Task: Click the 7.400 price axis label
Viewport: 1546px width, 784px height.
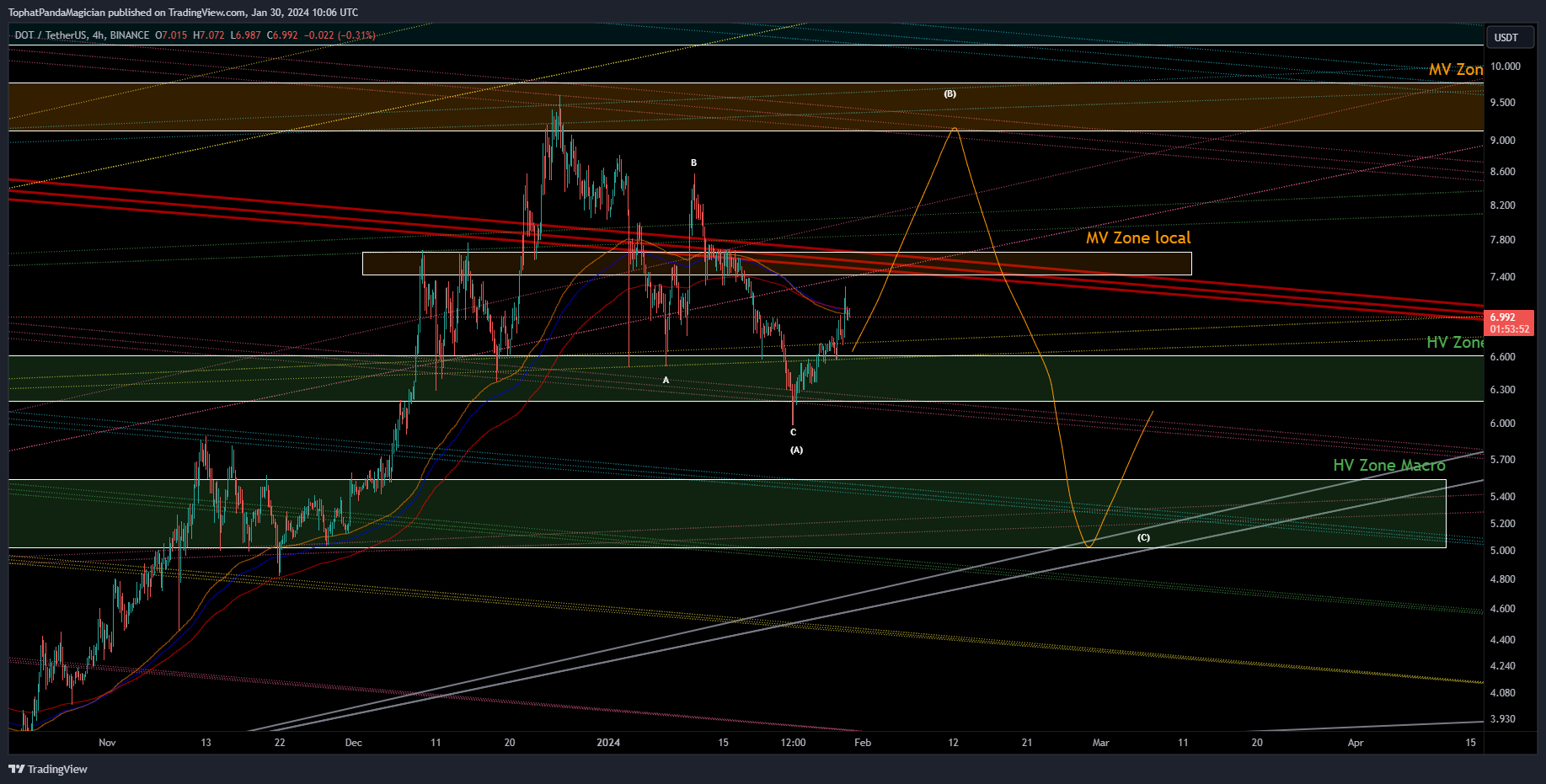Action: 1502,277
